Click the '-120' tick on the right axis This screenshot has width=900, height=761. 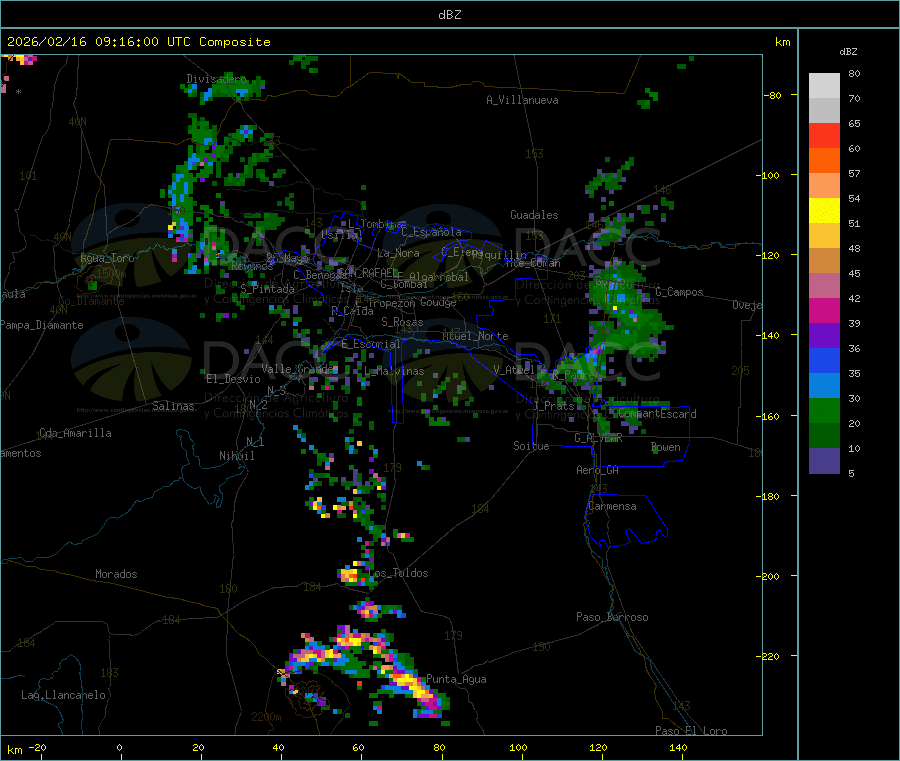coord(768,255)
